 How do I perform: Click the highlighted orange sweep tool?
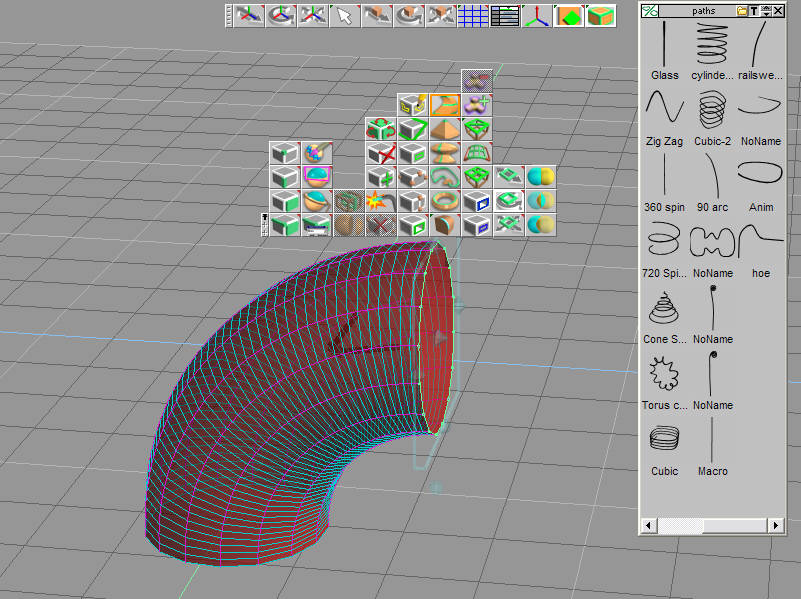click(445, 105)
